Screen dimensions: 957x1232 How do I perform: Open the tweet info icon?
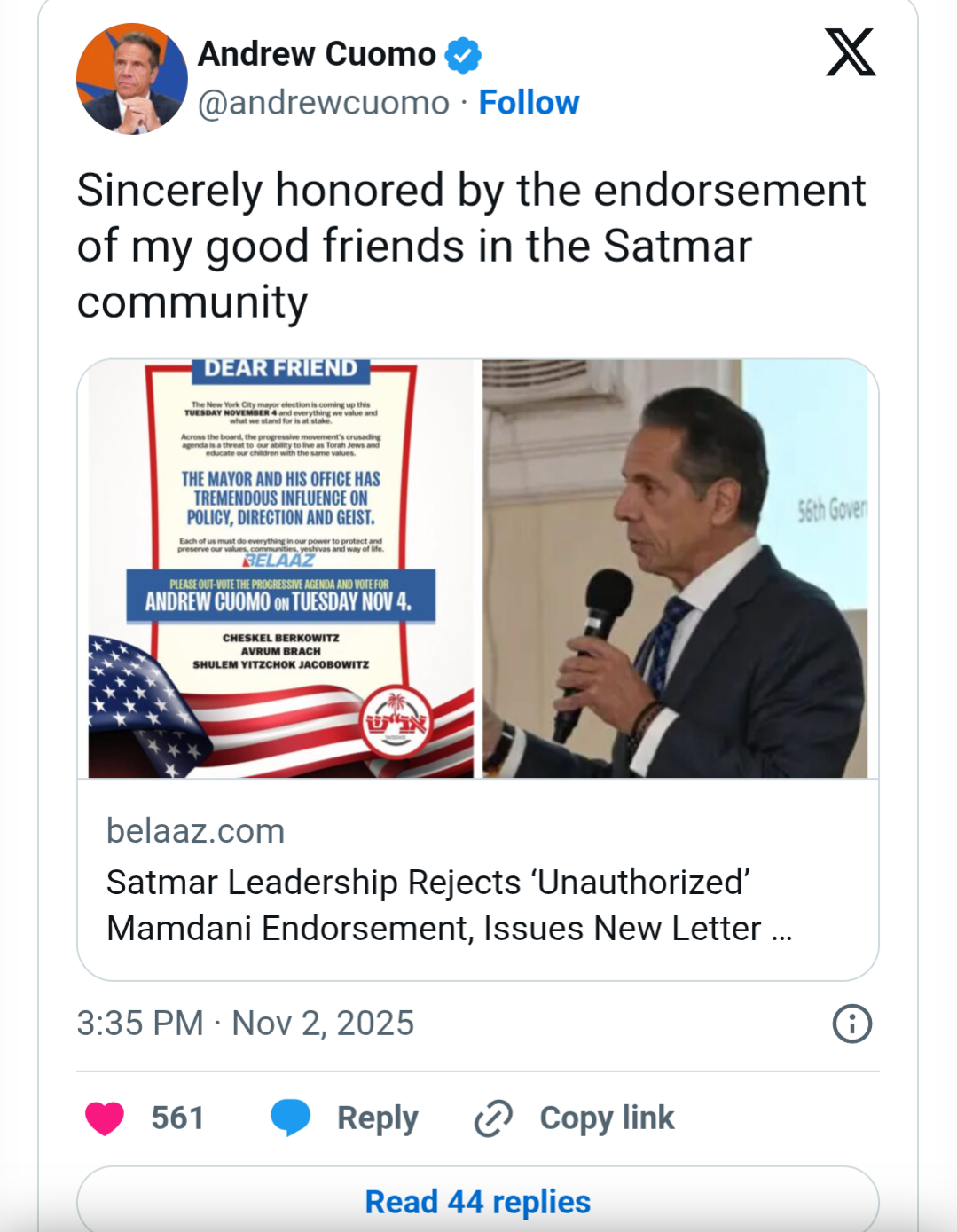click(851, 1024)
